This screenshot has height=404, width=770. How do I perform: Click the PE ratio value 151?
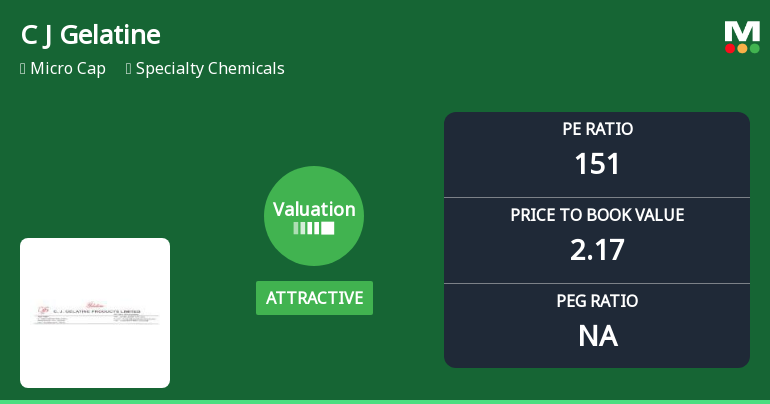[x=597, y=163]
